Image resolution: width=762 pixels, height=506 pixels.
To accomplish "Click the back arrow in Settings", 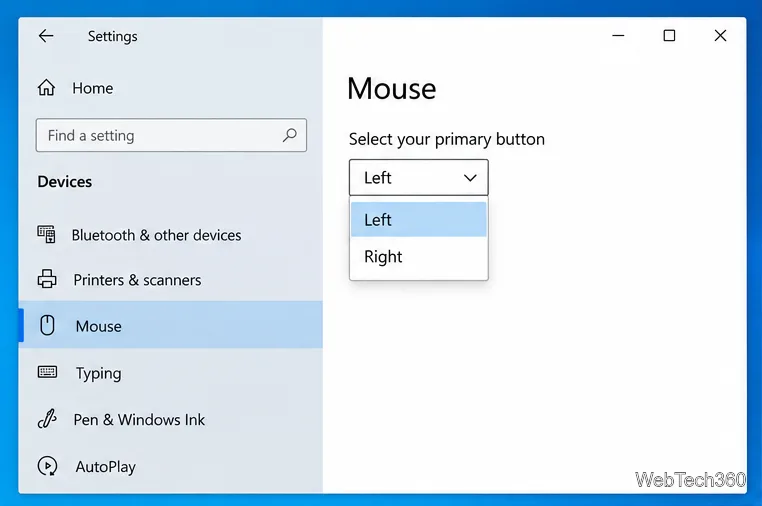I will coord(46,36).
